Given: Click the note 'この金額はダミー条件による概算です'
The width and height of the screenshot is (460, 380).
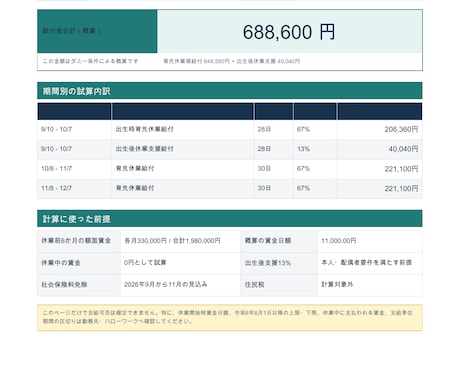Looking at the screenshot, I should point(90,61).
